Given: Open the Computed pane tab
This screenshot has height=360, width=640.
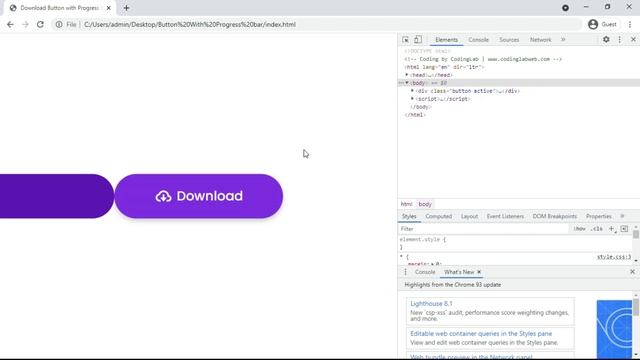Looking at the screenshot, I should [x=438, y=216].
